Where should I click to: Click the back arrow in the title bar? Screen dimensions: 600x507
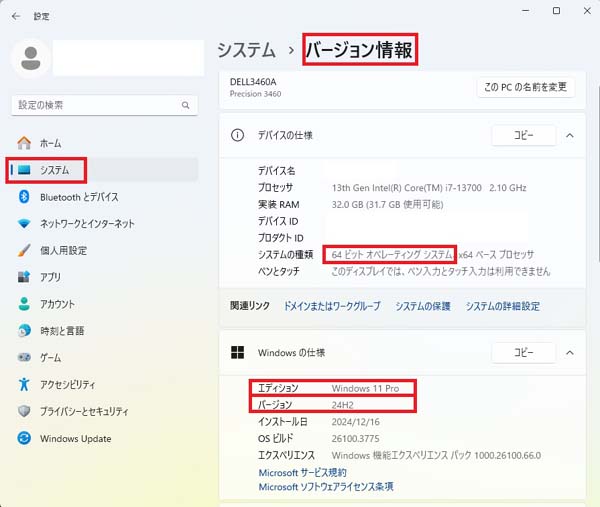pyautogui.click(x=16, y=16)
